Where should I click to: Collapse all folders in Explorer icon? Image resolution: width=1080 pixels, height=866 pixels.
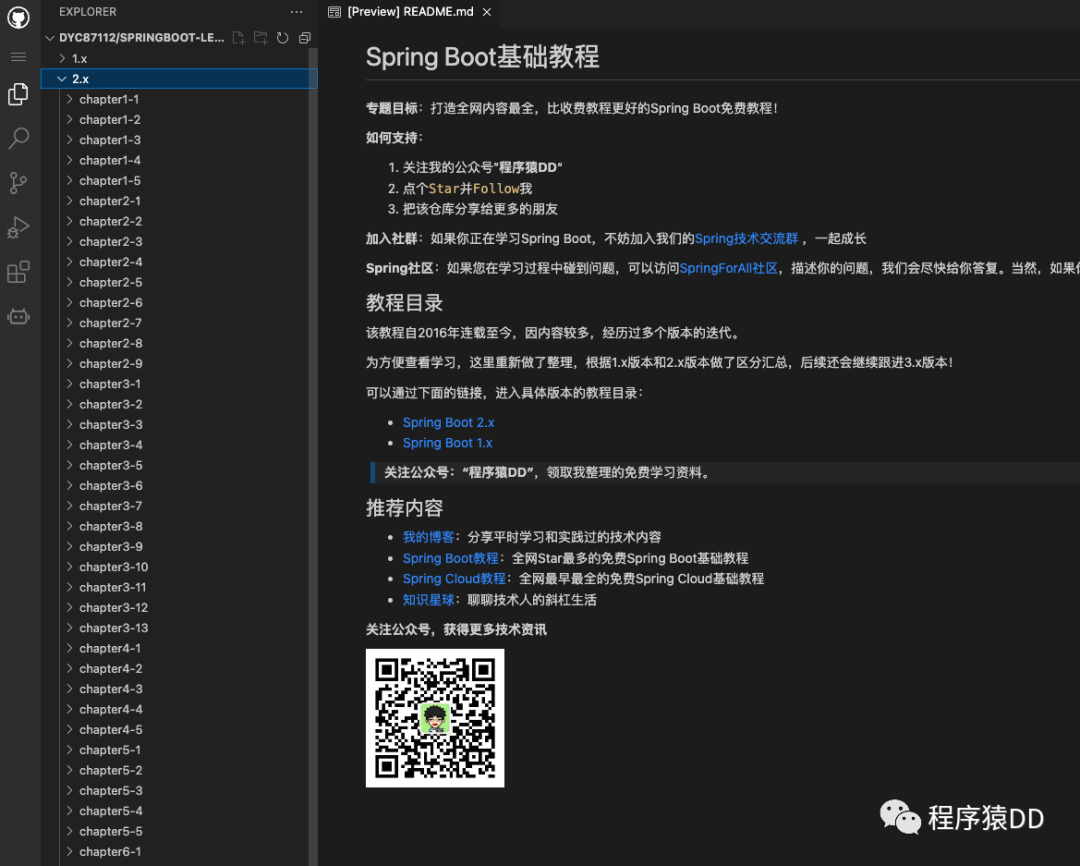(x=304, y=38)
